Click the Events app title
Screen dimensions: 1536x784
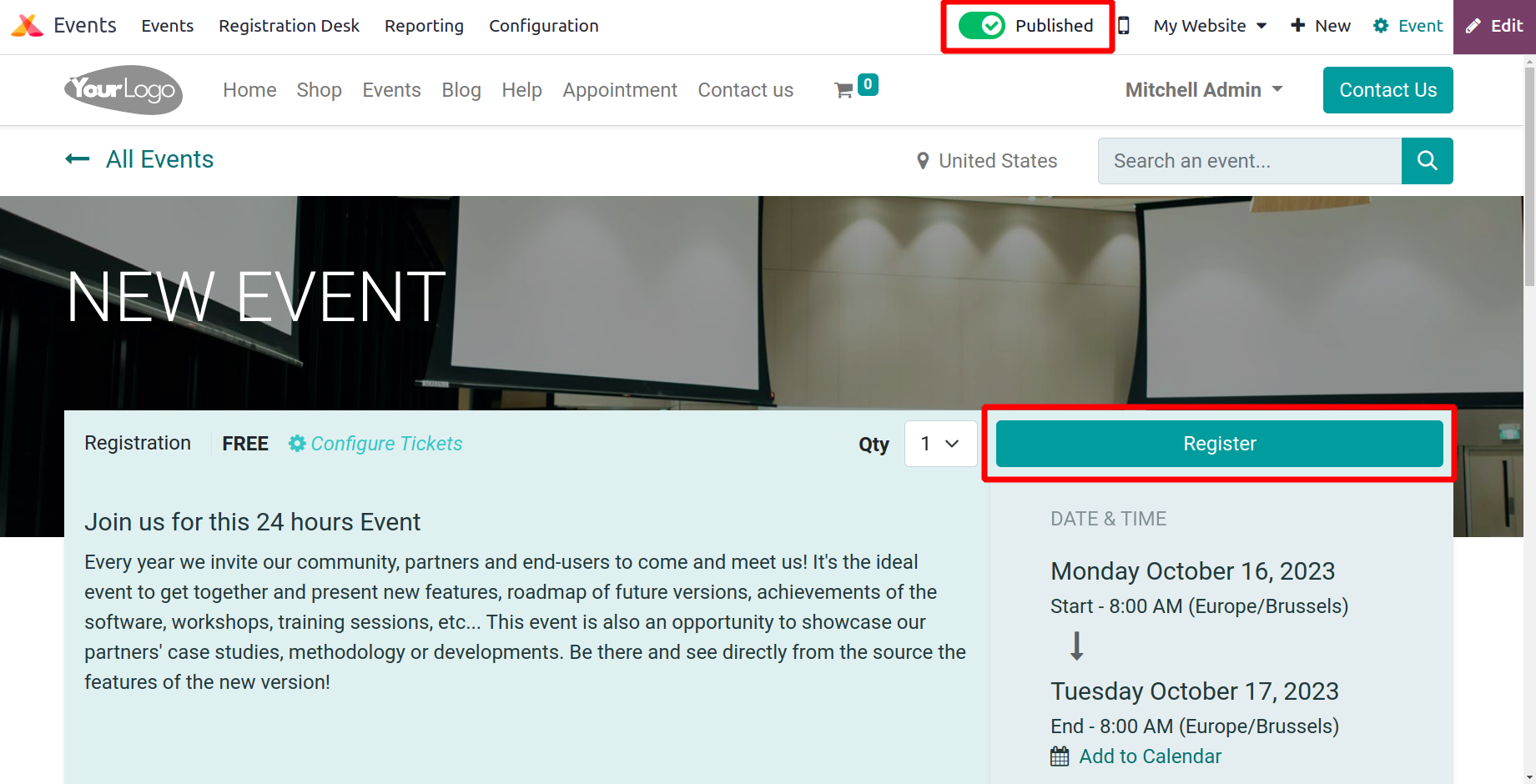(x=85, y=26)
